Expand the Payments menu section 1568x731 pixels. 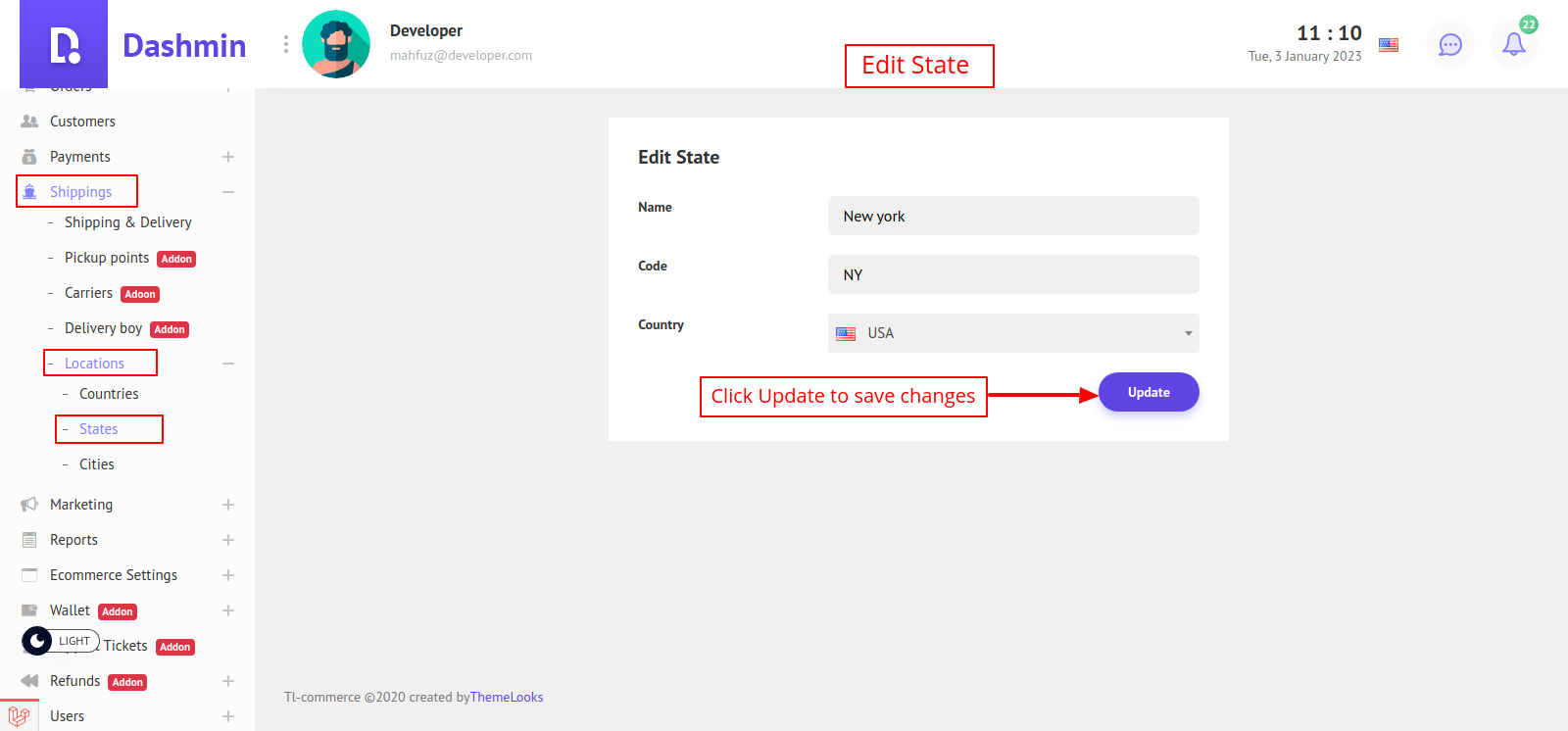[227, 157]
